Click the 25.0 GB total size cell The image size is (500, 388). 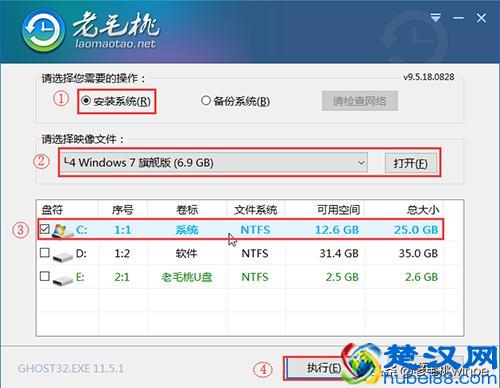[x=416, y=230]
